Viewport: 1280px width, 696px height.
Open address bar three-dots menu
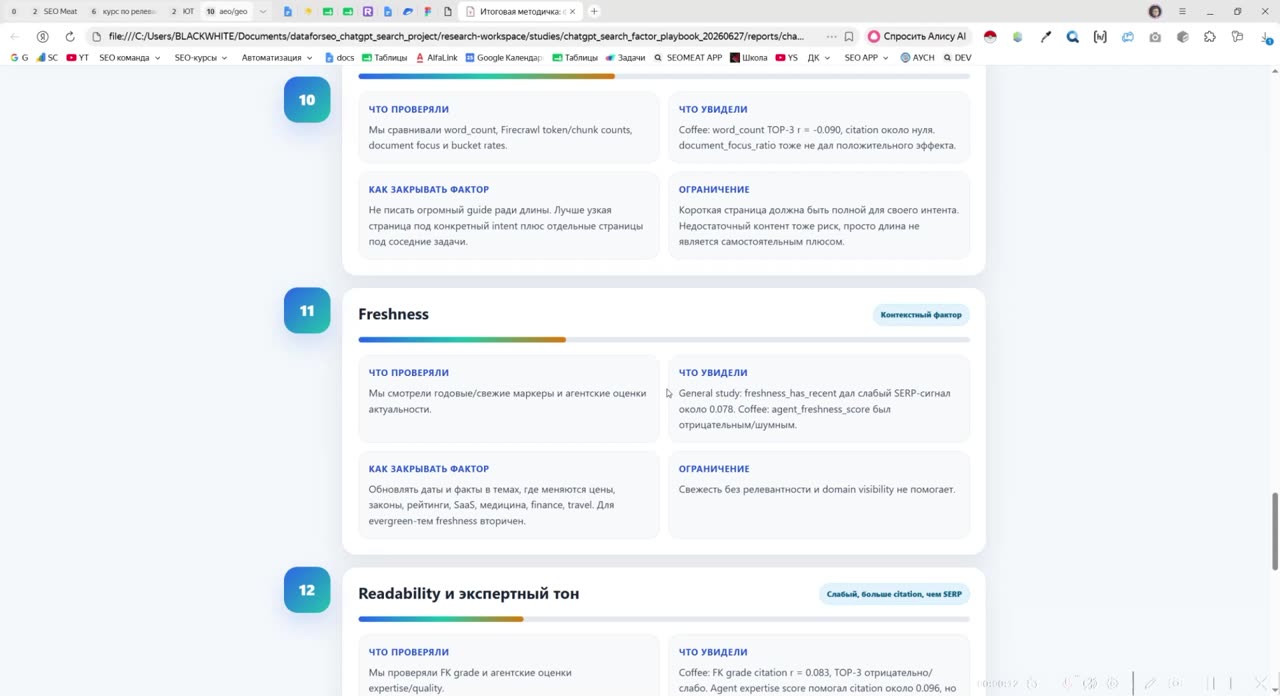[831, 36]
